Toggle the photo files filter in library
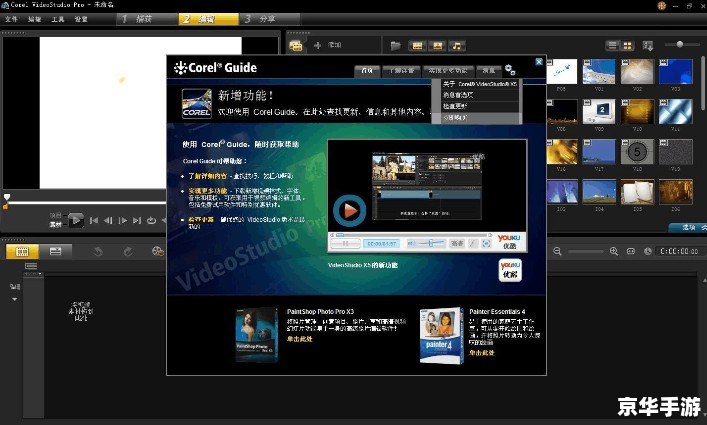Screen dimensions: 707x425 pyautogui.click(x=436, y=45)
